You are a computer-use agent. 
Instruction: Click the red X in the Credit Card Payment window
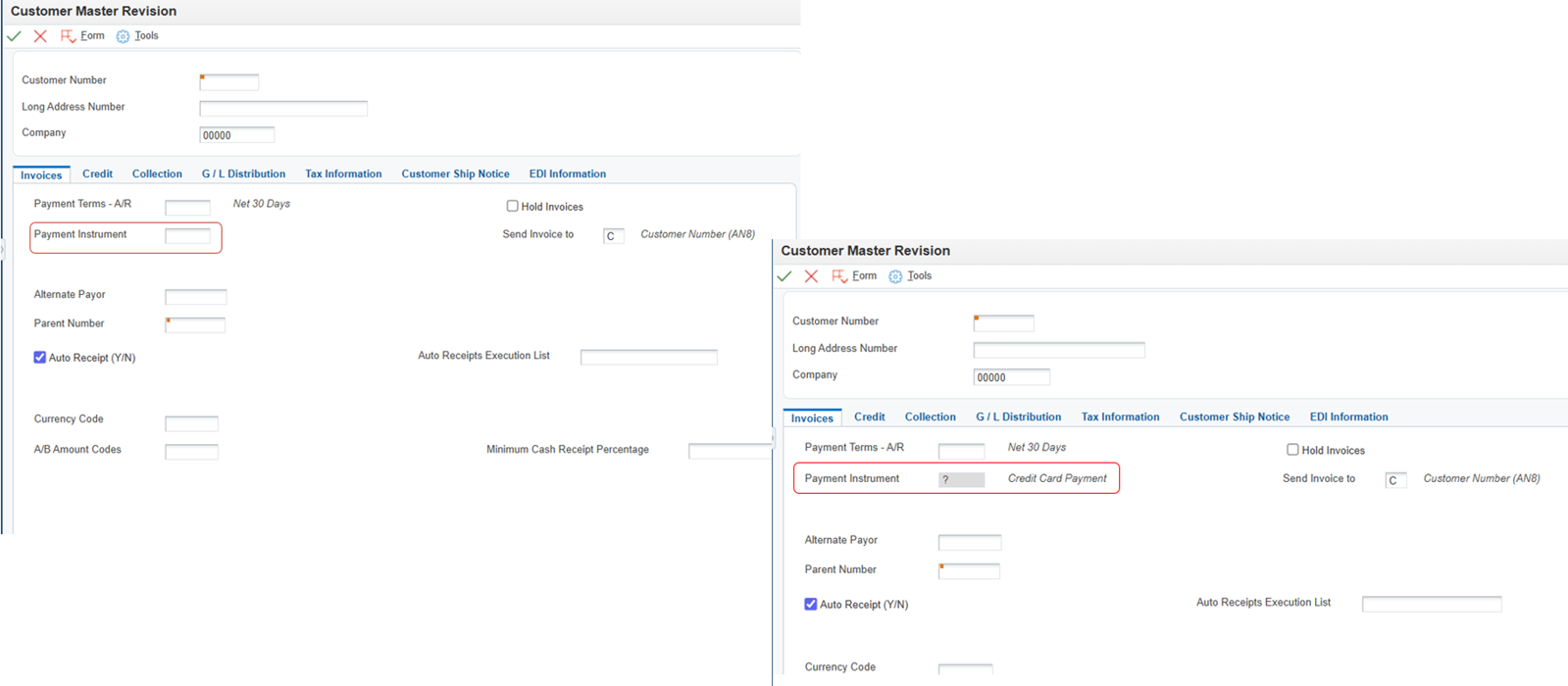click(x=811, y=276)
